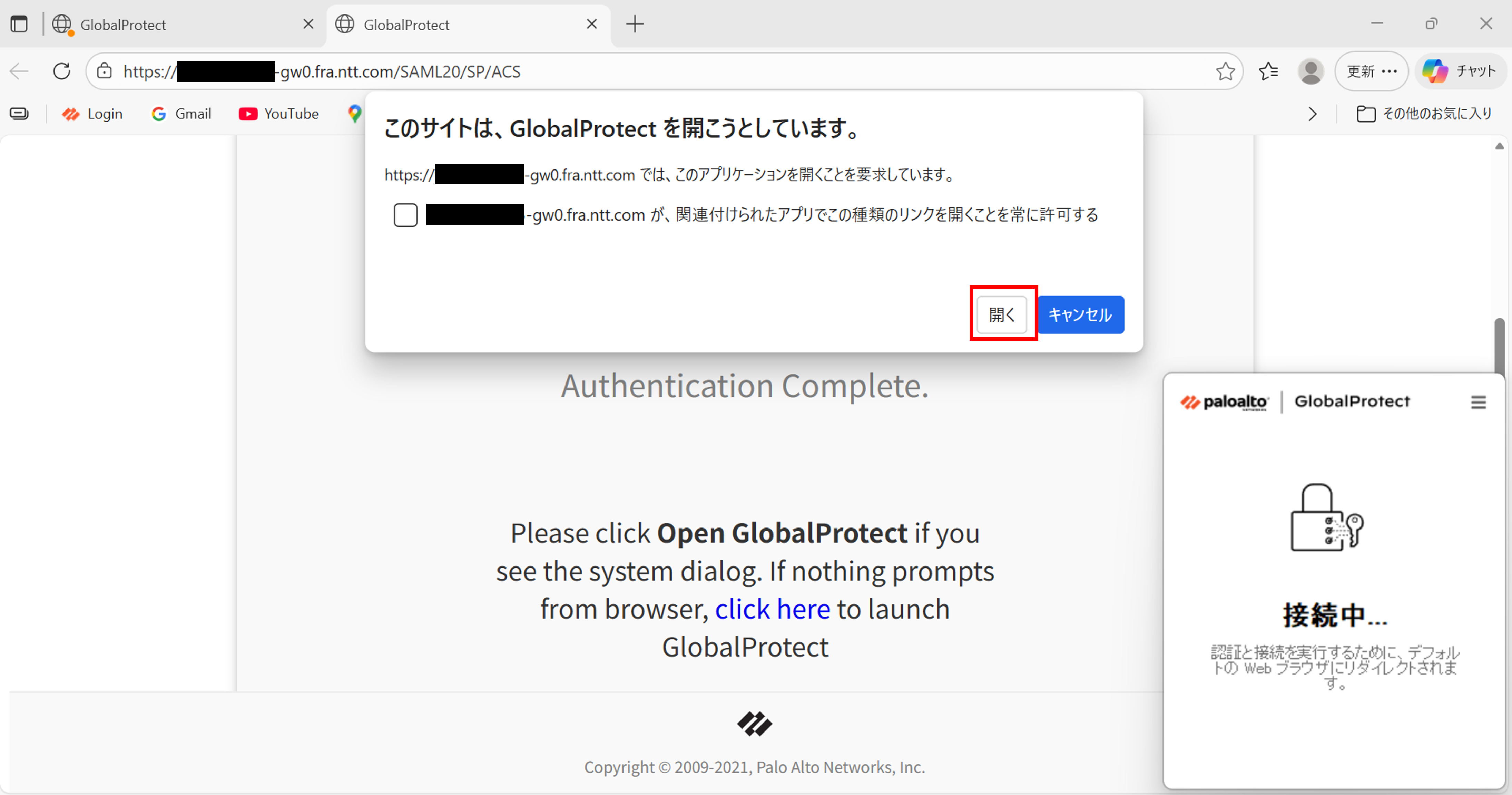Open the YouTube bookmark
Image resolution: width=1512 pixels, height=795 pixels.
[x=279, y=114]
